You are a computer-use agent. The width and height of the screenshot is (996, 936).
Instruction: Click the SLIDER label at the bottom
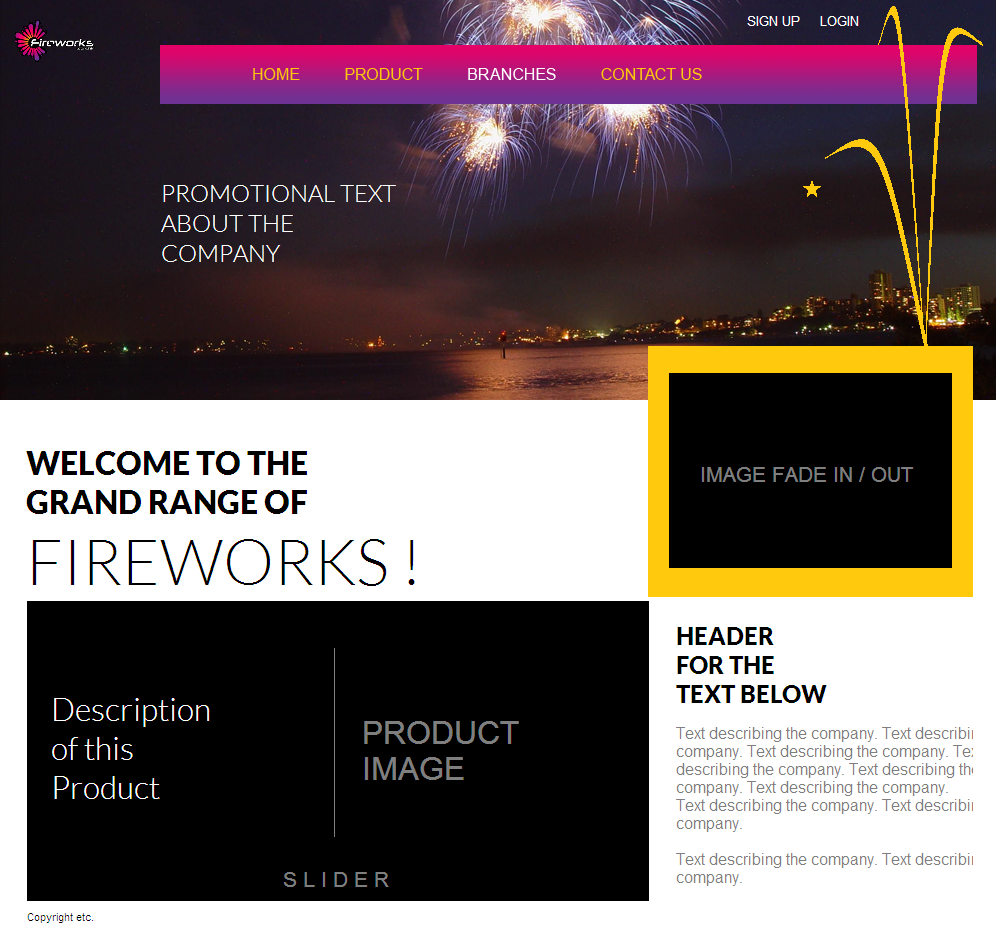tap(337, 880)
